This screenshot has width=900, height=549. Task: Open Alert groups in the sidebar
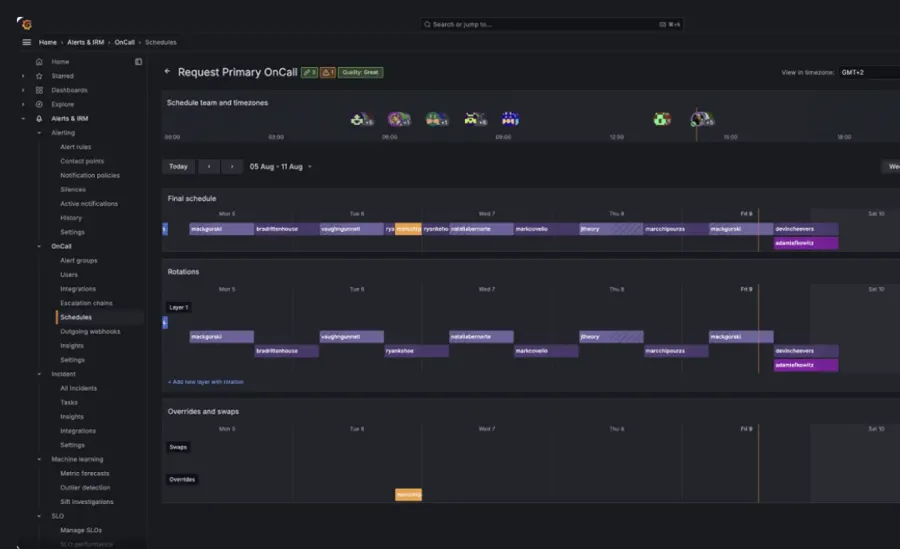point(79,261)
